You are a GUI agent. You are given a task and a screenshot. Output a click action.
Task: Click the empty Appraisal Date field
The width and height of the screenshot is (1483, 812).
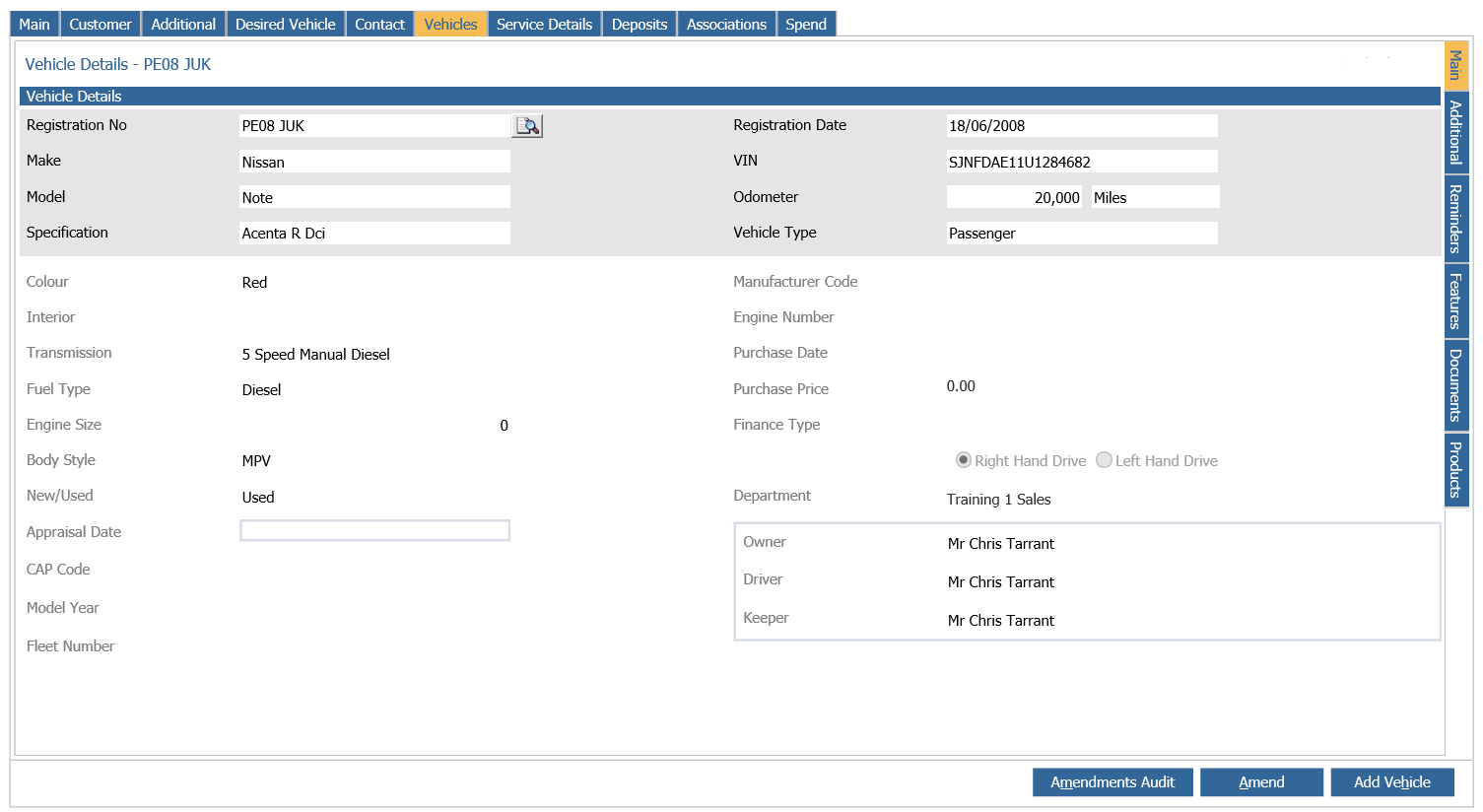[374, 531]
